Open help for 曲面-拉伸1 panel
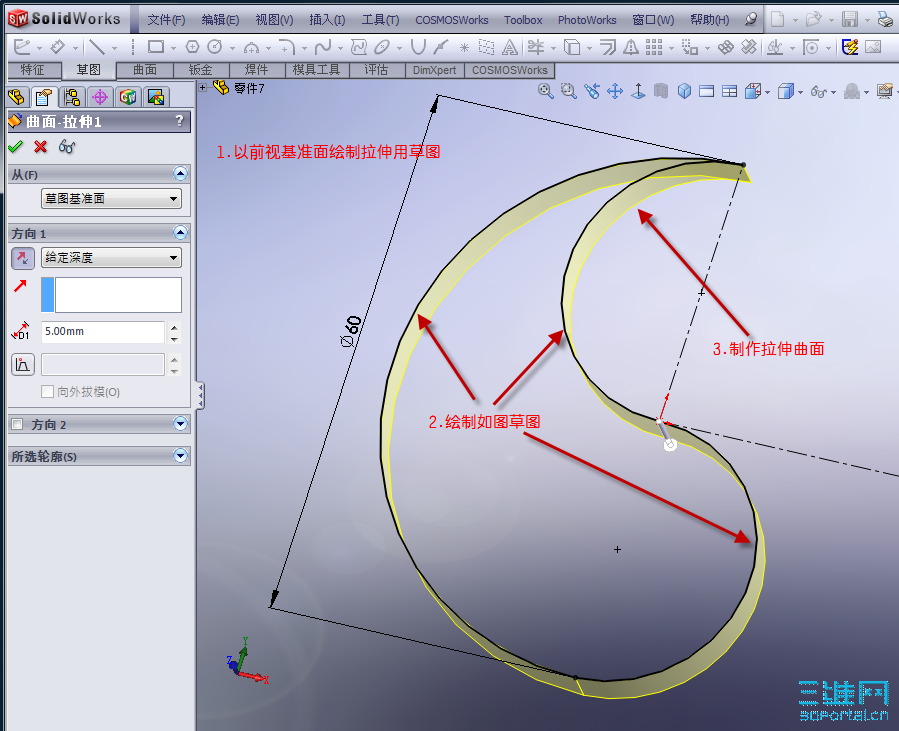This screenshot has width=899, height=731. pos(179,120)
